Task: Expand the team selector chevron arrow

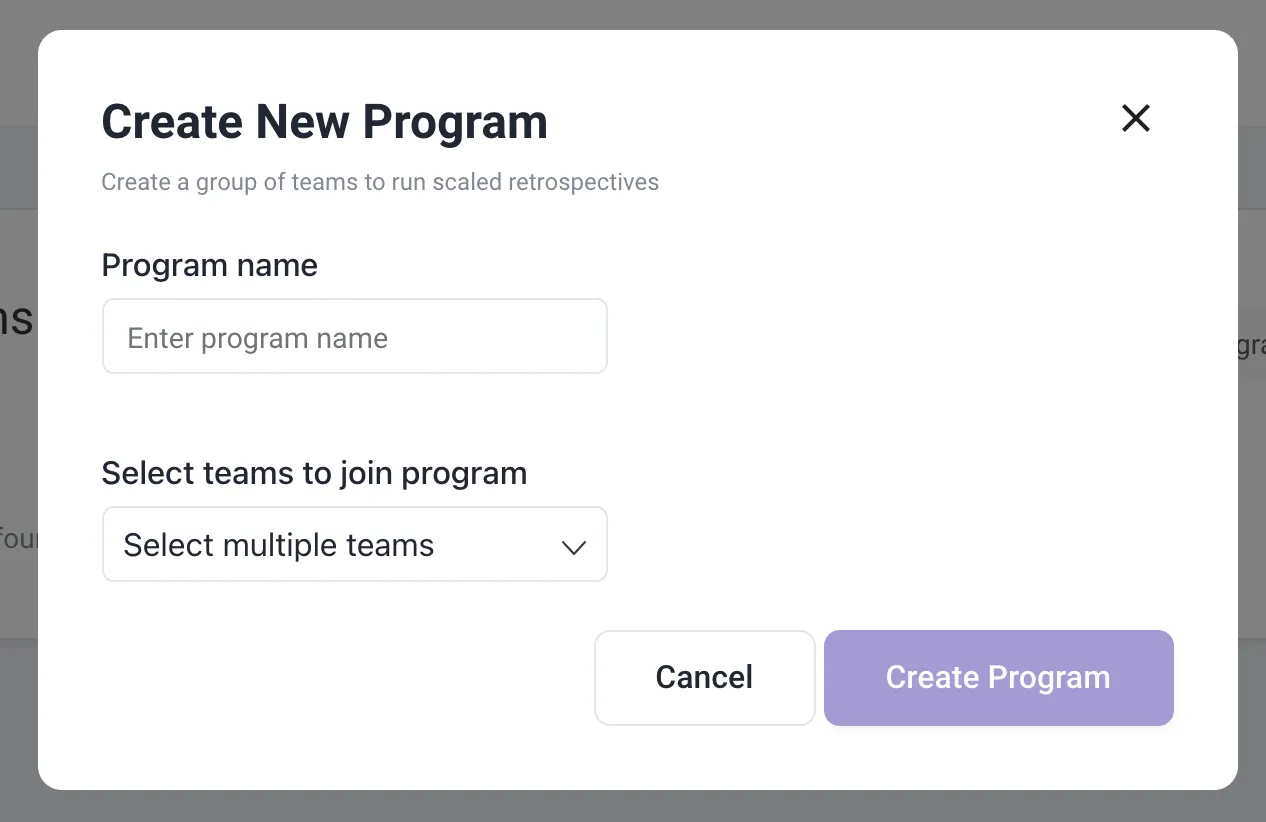Action: click(x=573, y=547)
